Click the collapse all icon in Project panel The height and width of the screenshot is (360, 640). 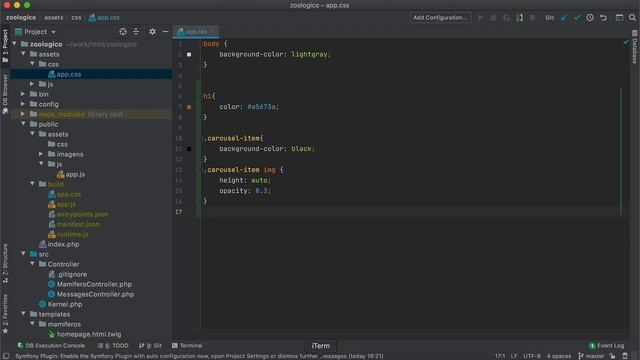pyautogui.click(x=136, y=31)
